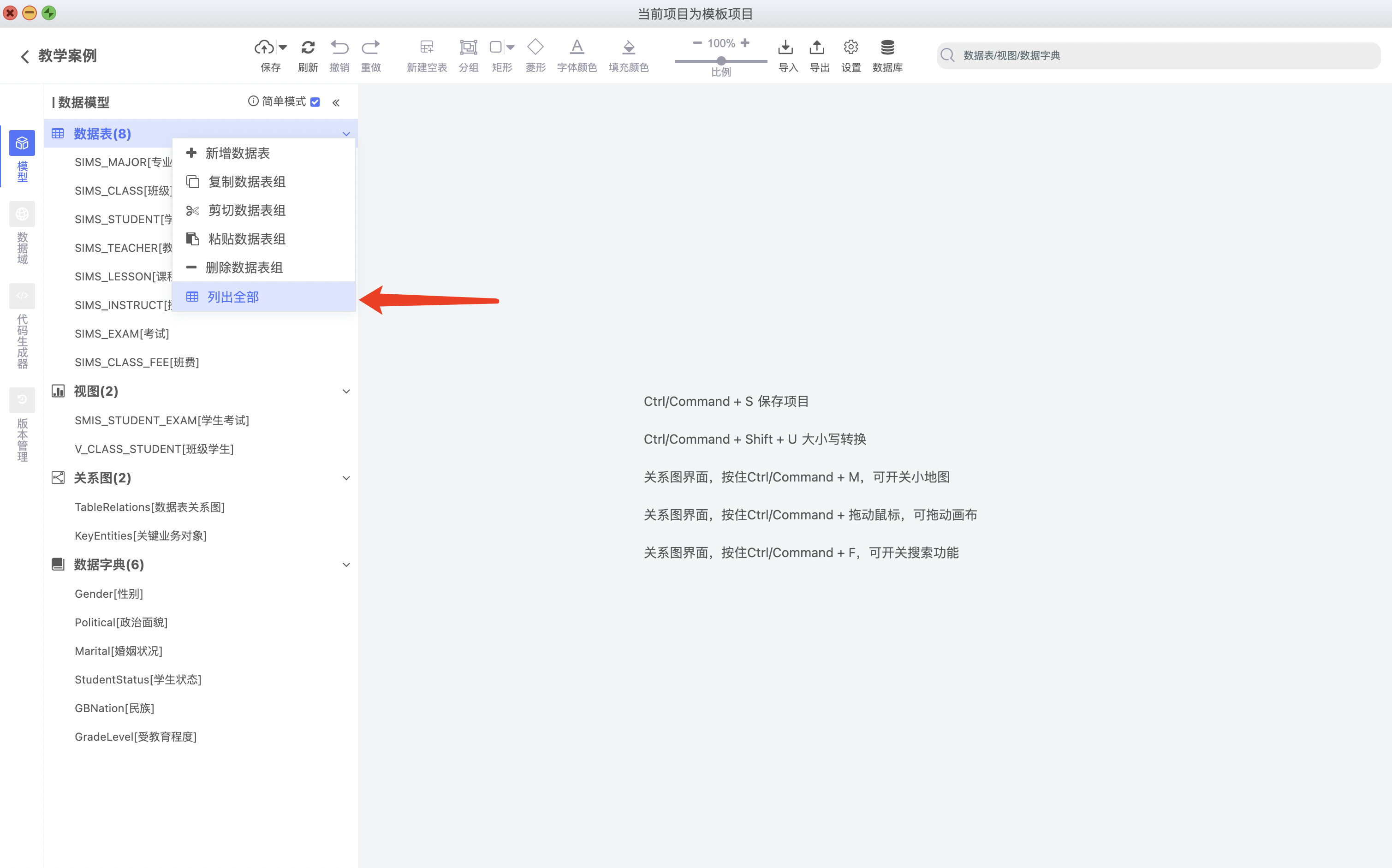Collapse the Views 视图(2) section

[346, 392]
